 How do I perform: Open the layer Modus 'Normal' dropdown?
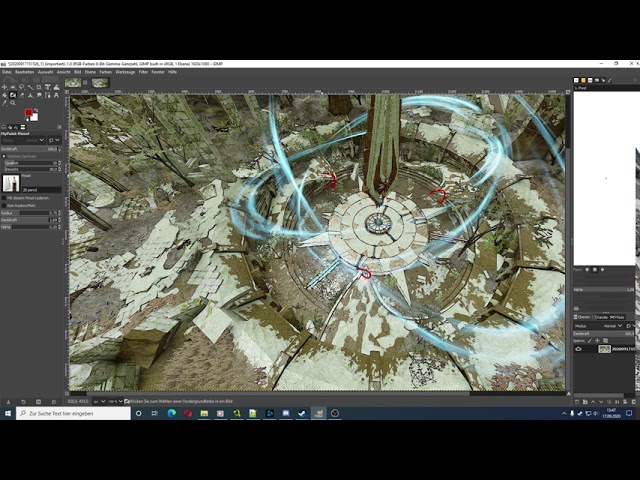pos(598,326)
